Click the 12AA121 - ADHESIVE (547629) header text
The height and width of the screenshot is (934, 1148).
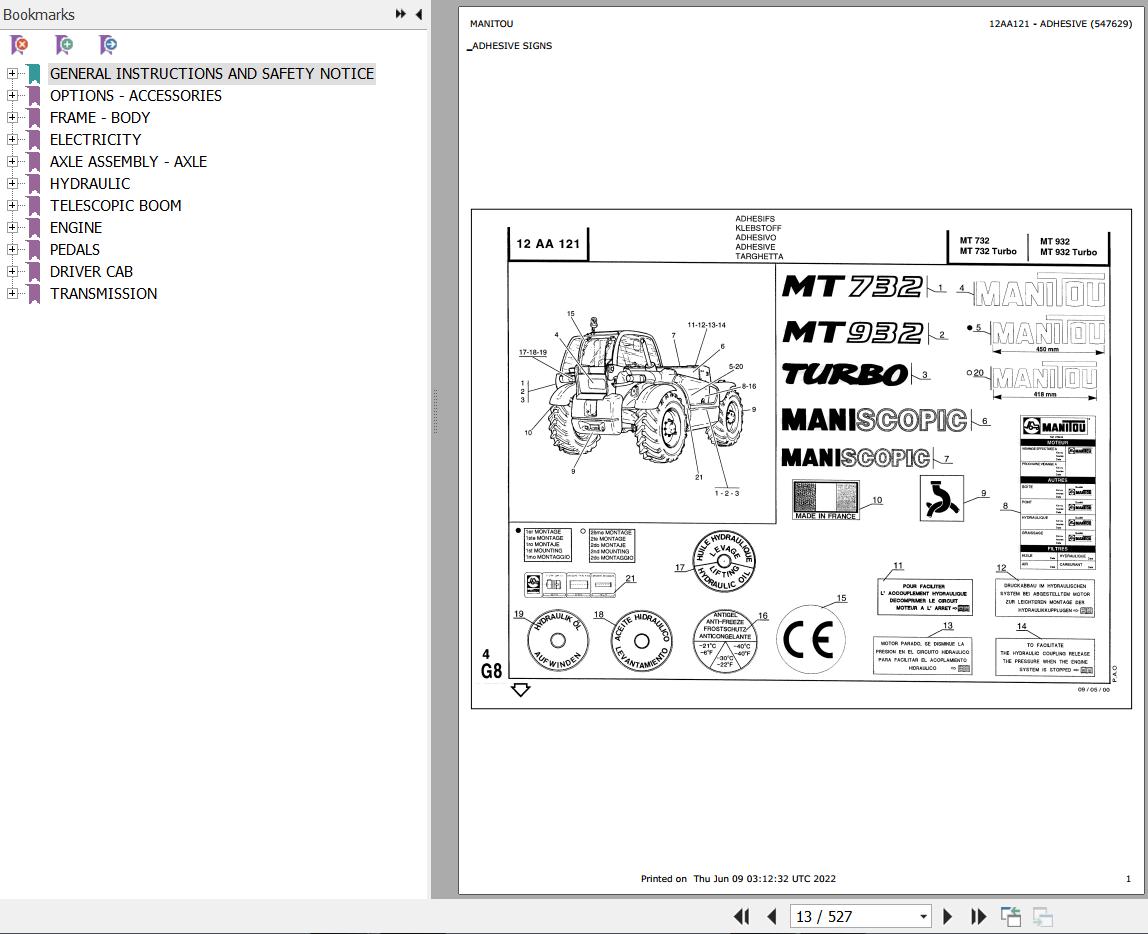coord(1060,23)
